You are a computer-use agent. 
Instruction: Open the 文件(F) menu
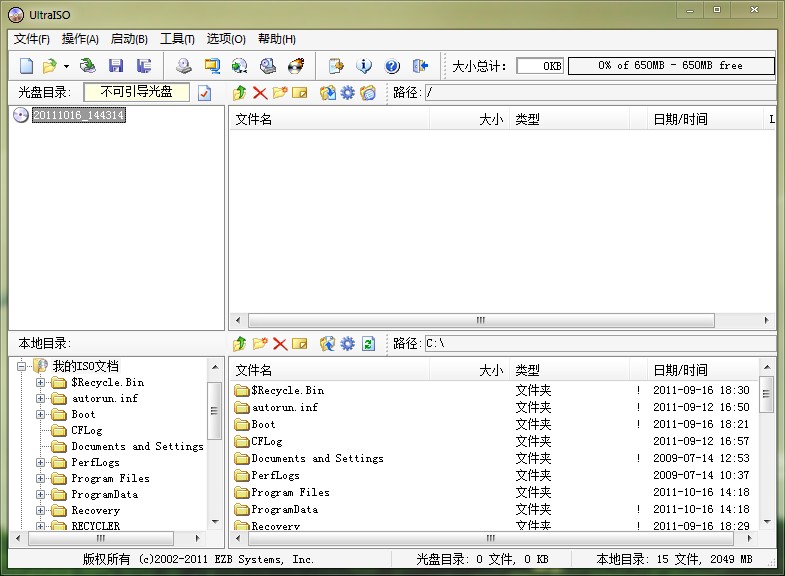point(32,39)
